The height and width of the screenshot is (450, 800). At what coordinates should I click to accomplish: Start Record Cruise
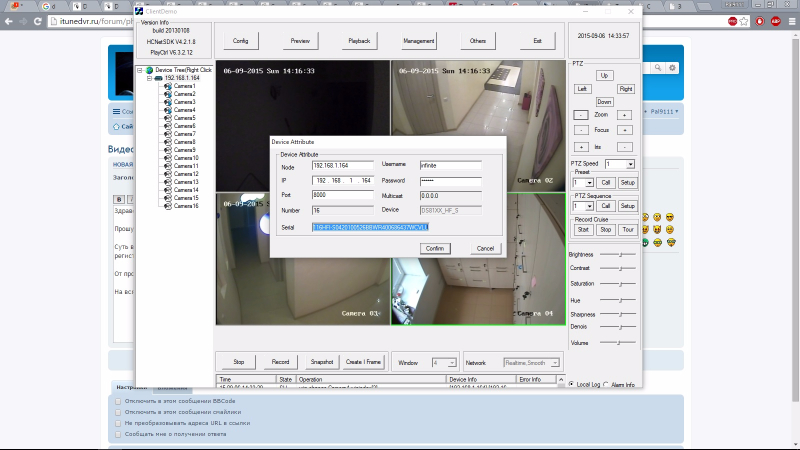click(x=583, y=230)
